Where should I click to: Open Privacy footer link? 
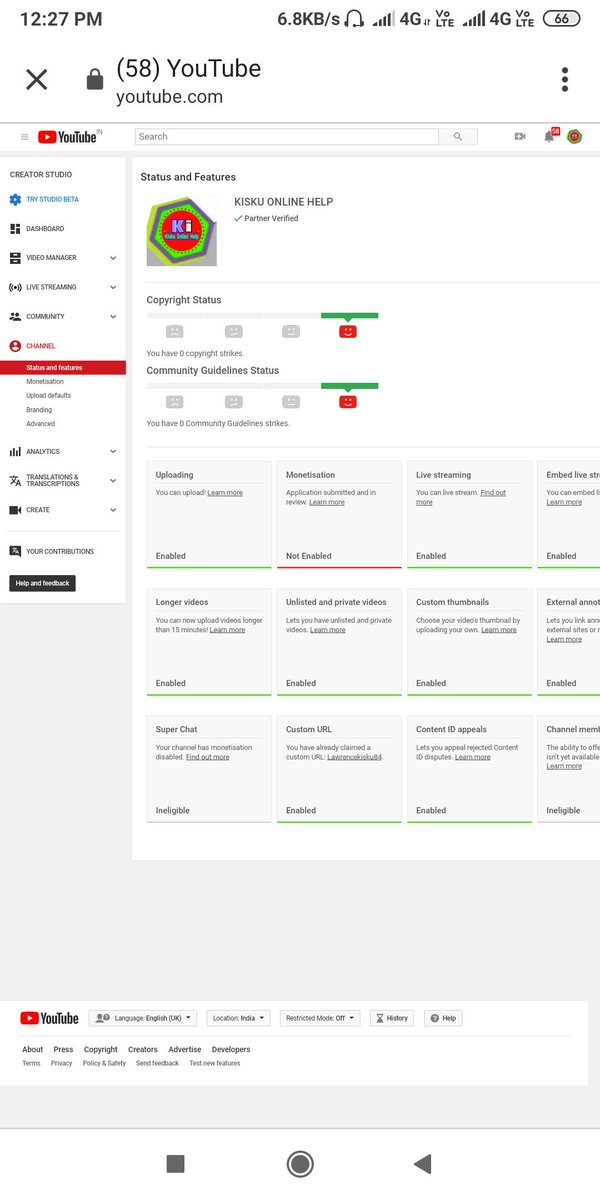(62, 1063)
